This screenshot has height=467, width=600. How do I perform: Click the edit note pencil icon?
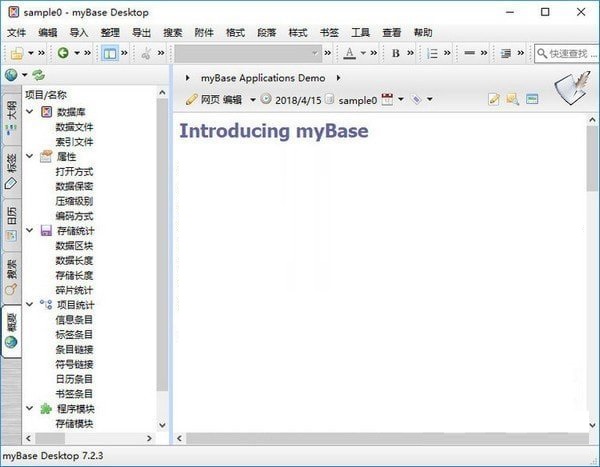click(494, 100)
